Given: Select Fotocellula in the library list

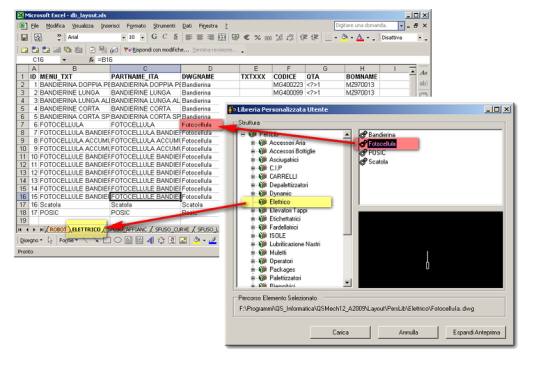Looking at the screenshot, I should pos(382,144).
